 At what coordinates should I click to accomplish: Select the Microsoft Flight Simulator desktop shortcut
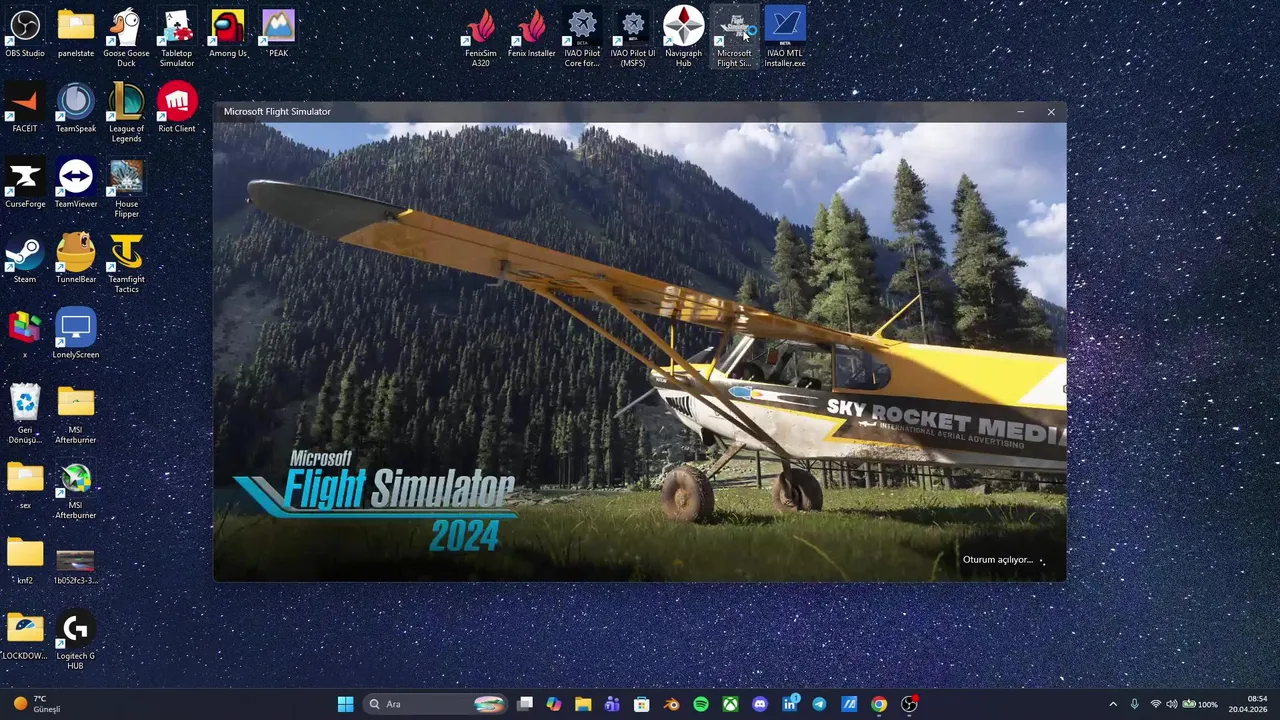(734, 37)
